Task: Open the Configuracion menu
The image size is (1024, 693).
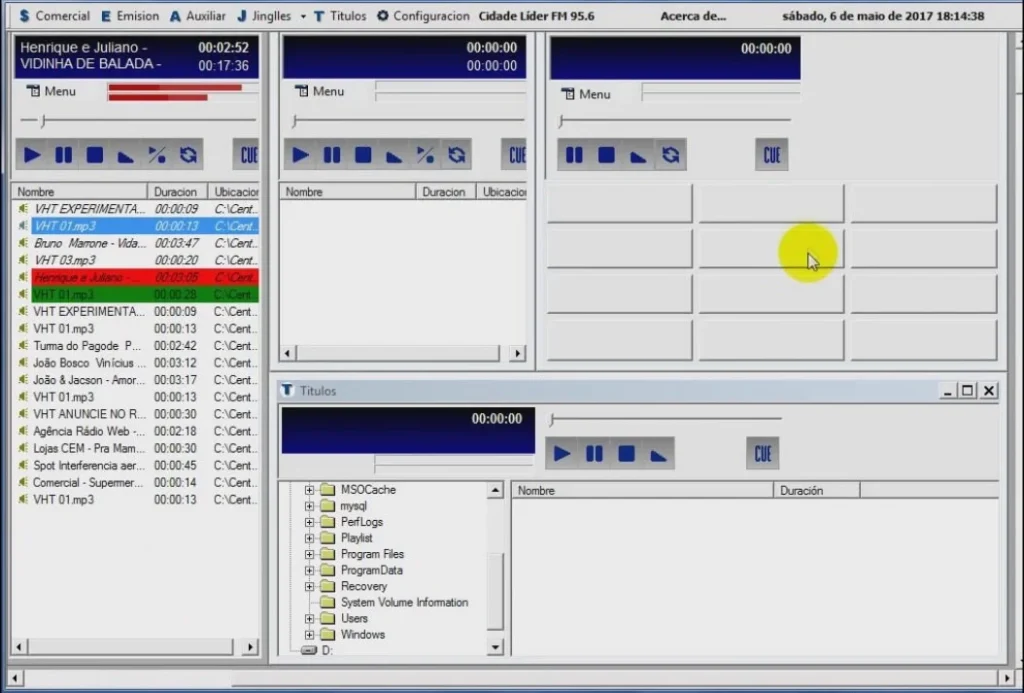Action: pos(423,16)
